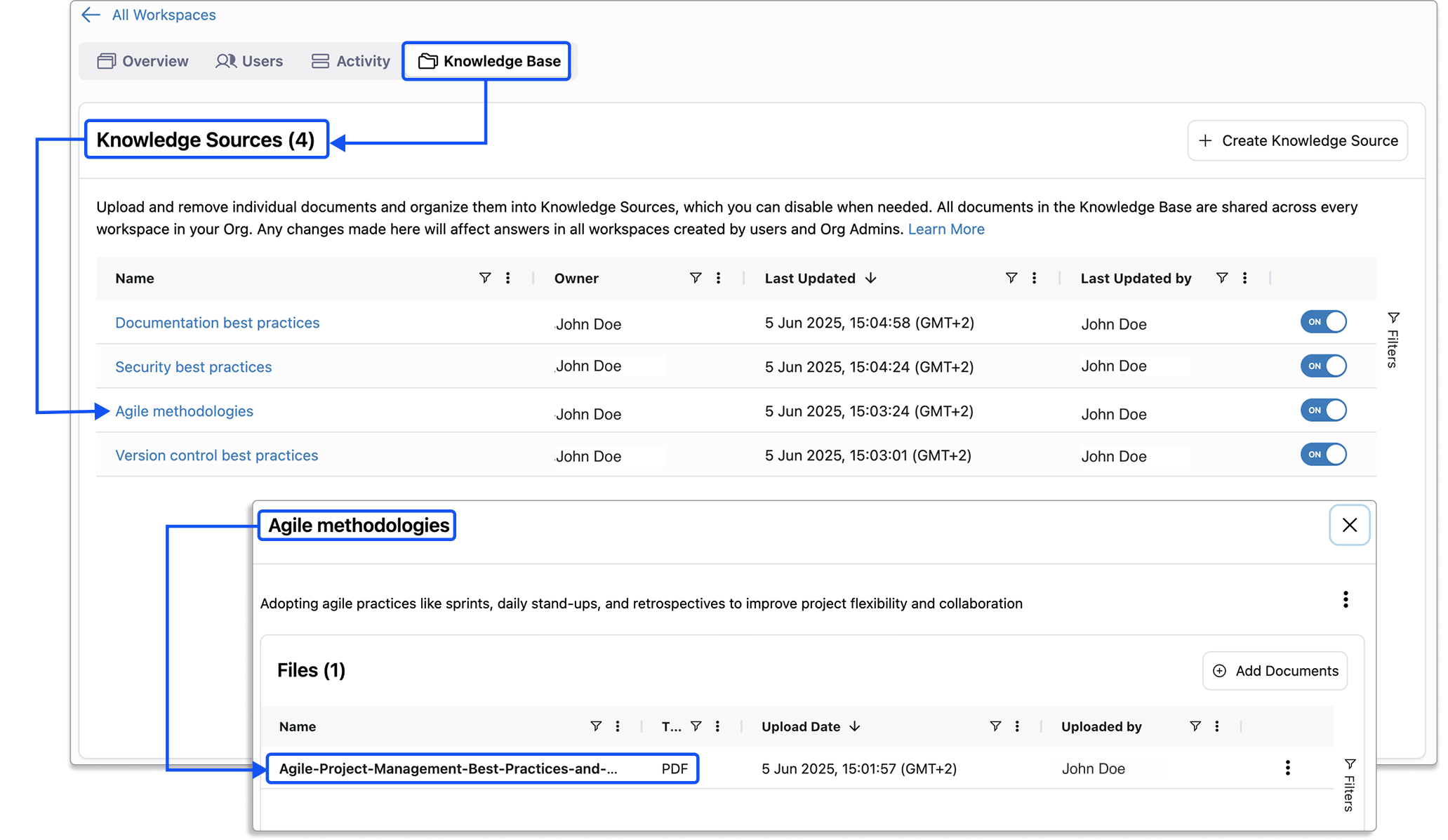Open row actions for the PDF file
The height and width of the screenshot is (840, 1448).
coord(1287,768)
